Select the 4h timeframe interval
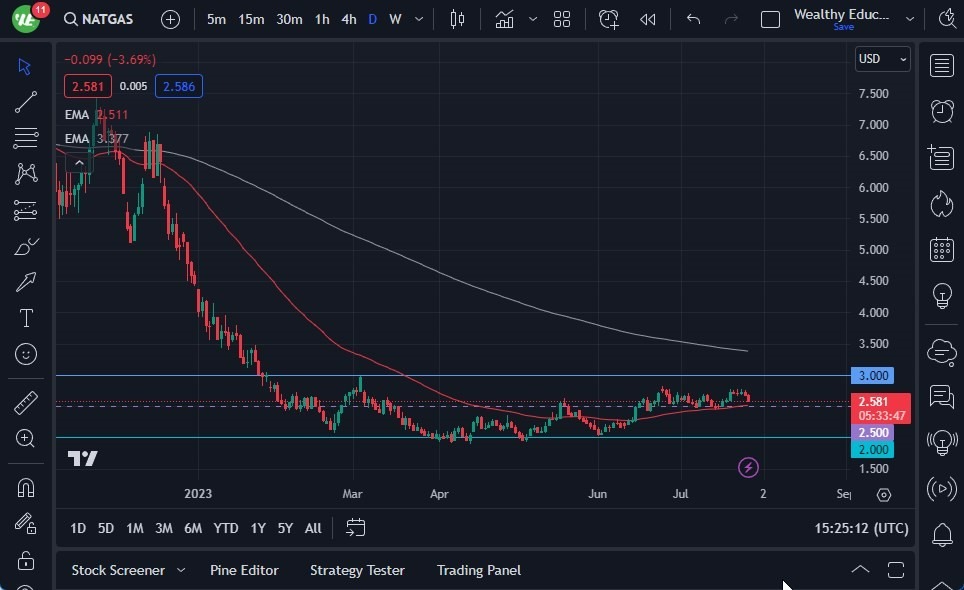Viewport: 964px width, 590px height. pyautogui.click(x=348, y=19)
